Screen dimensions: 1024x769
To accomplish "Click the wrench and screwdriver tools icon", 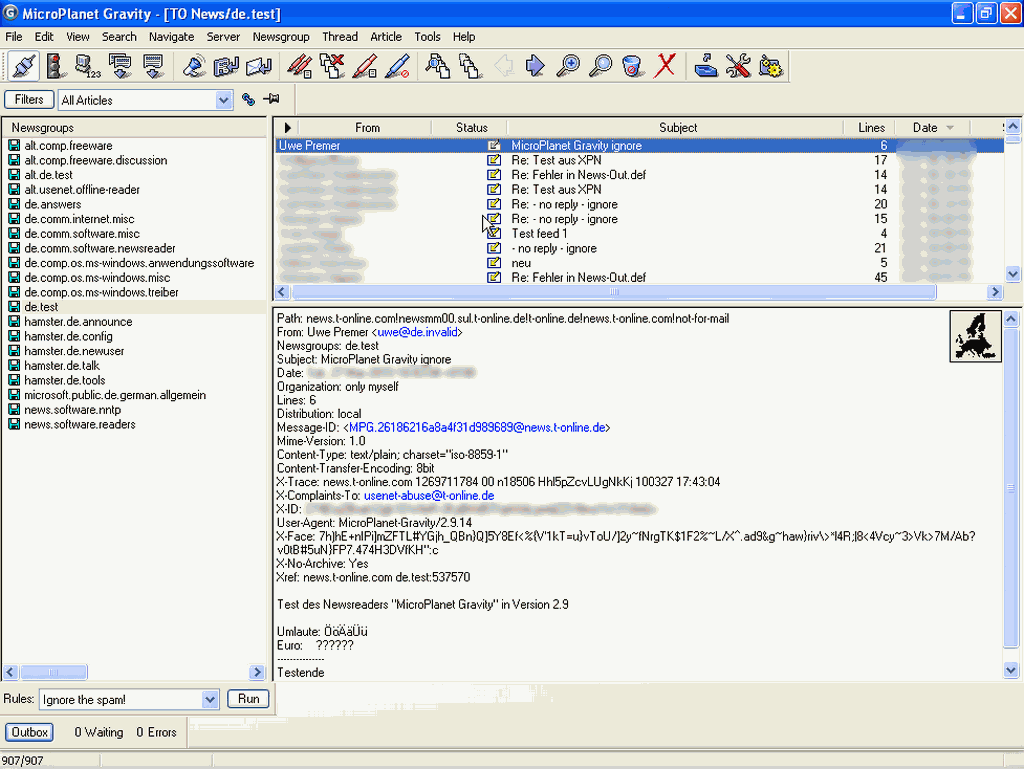I will coord(738,67).
